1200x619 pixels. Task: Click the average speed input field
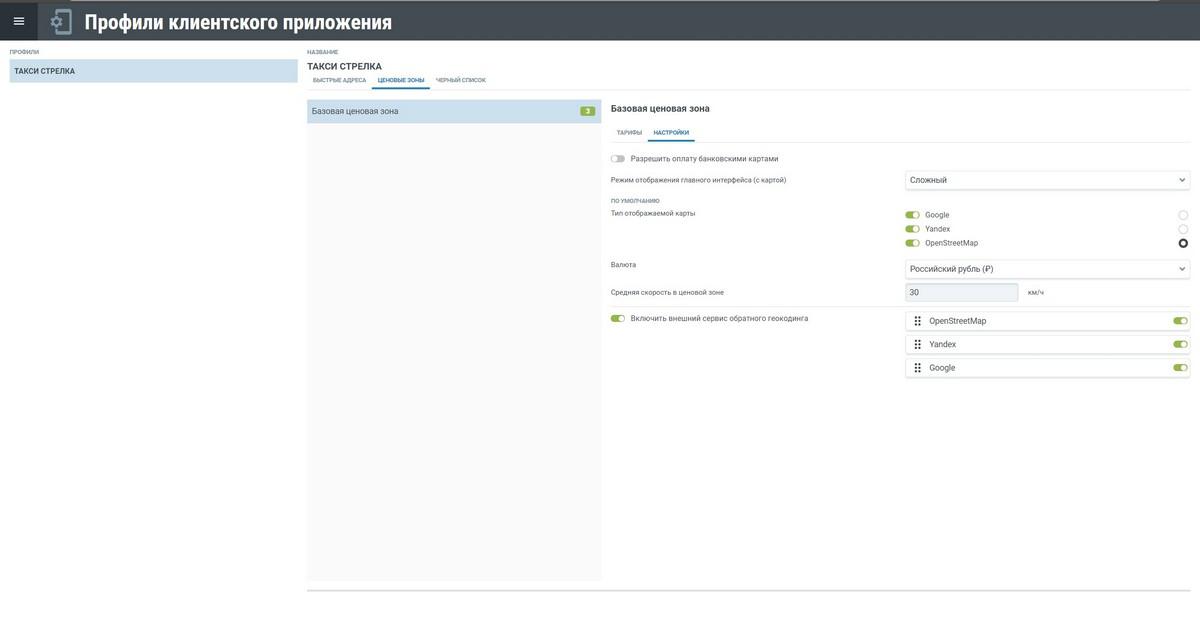[961, 293]
